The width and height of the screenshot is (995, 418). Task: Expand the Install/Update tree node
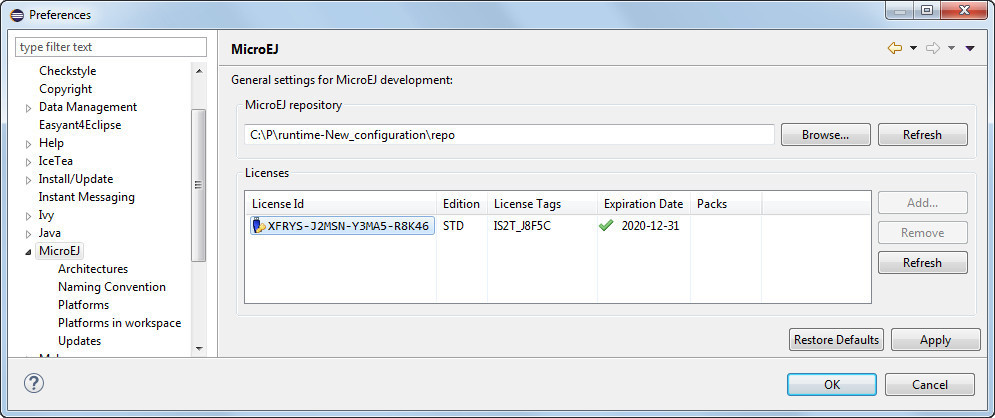[x=29, y=180]
